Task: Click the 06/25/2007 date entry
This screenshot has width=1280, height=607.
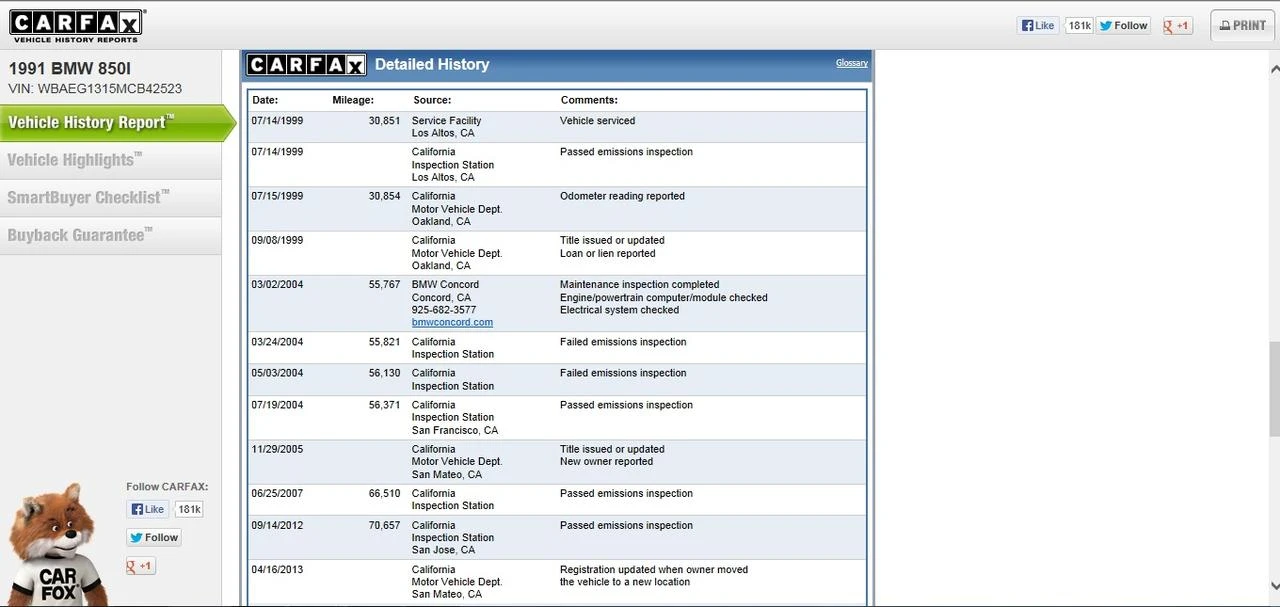Action: pos(277,494)
